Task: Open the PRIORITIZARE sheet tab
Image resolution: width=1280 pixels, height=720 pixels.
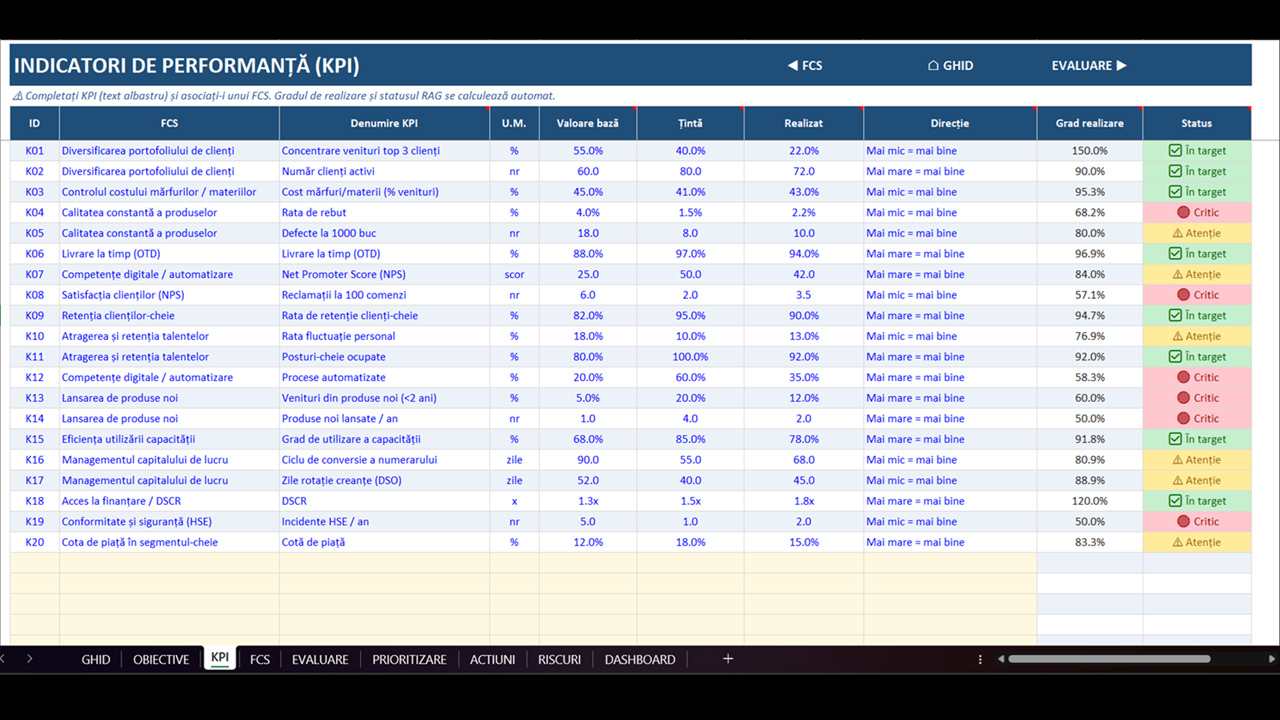Action: pos(409,659)
